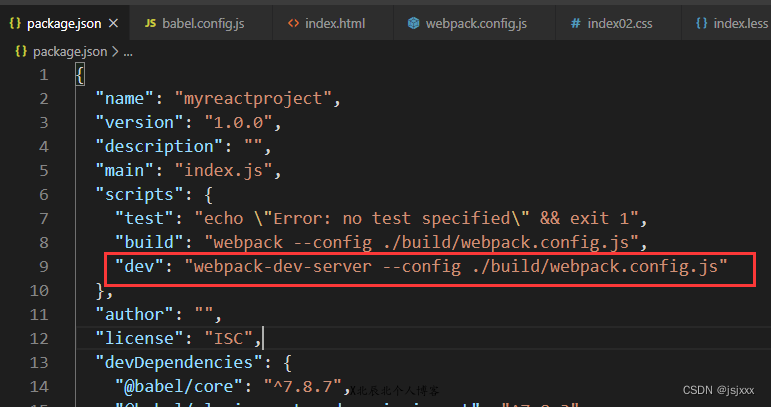Click the "author" key on line 11
771x407 pixels.
point(135,315)
